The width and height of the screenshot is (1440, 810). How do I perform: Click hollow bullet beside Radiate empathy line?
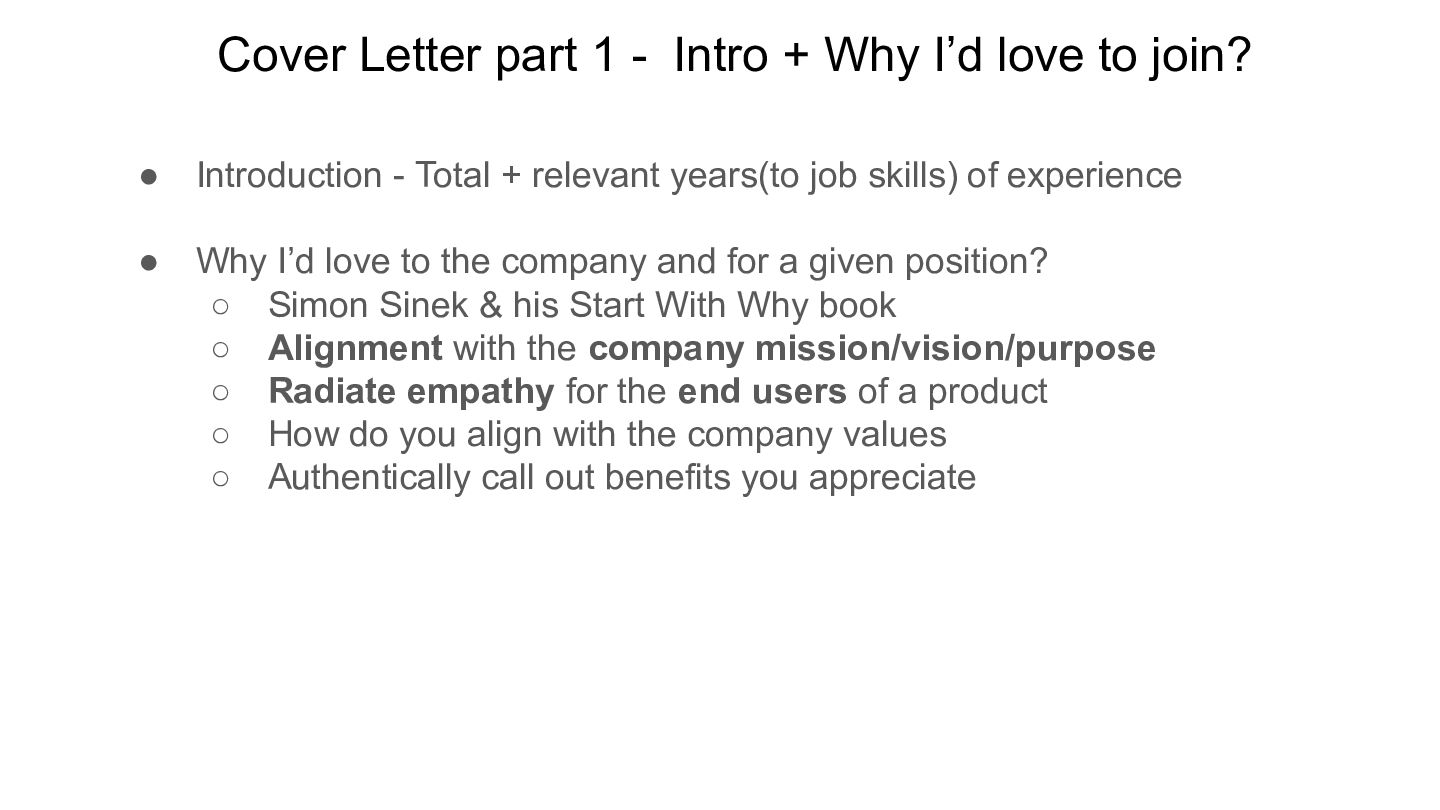(221, 391)
